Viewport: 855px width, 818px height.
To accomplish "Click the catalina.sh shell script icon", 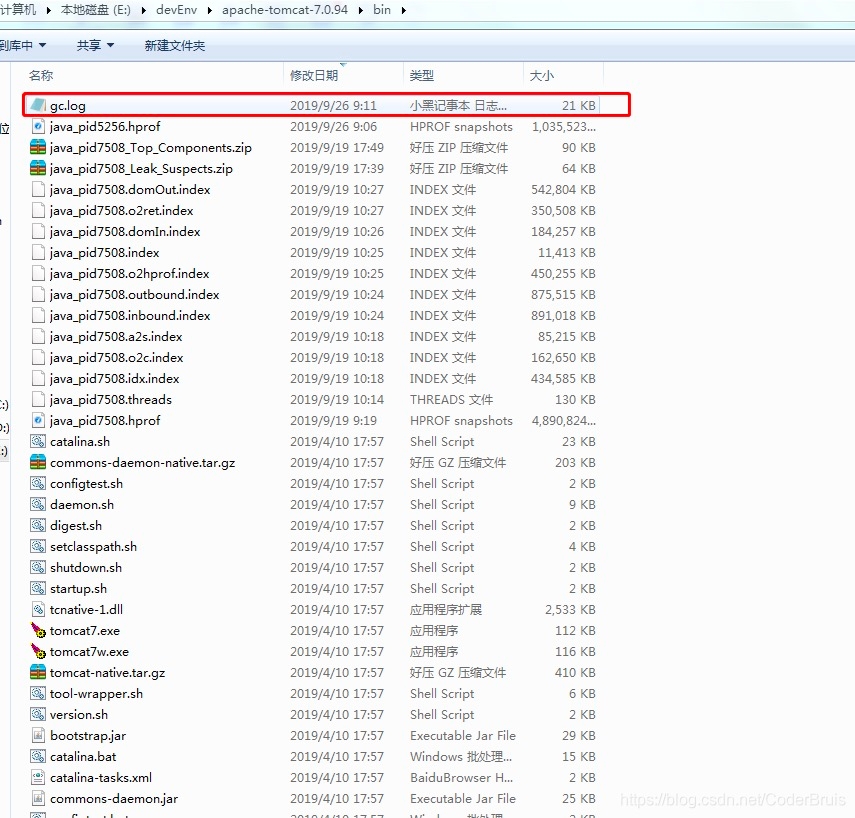I will pos(38,442).
